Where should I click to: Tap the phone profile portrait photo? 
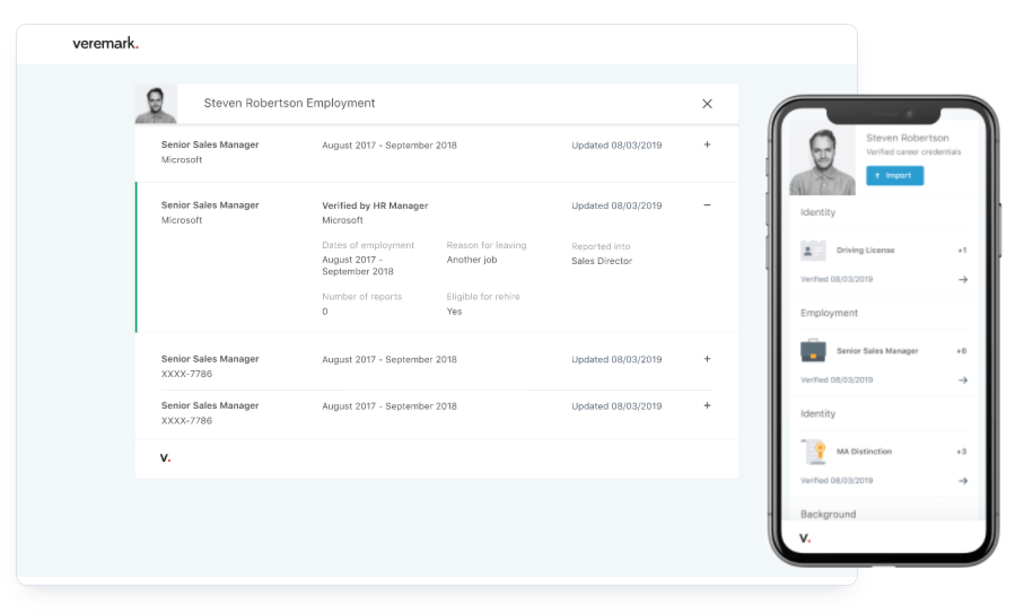coord(822,161)
